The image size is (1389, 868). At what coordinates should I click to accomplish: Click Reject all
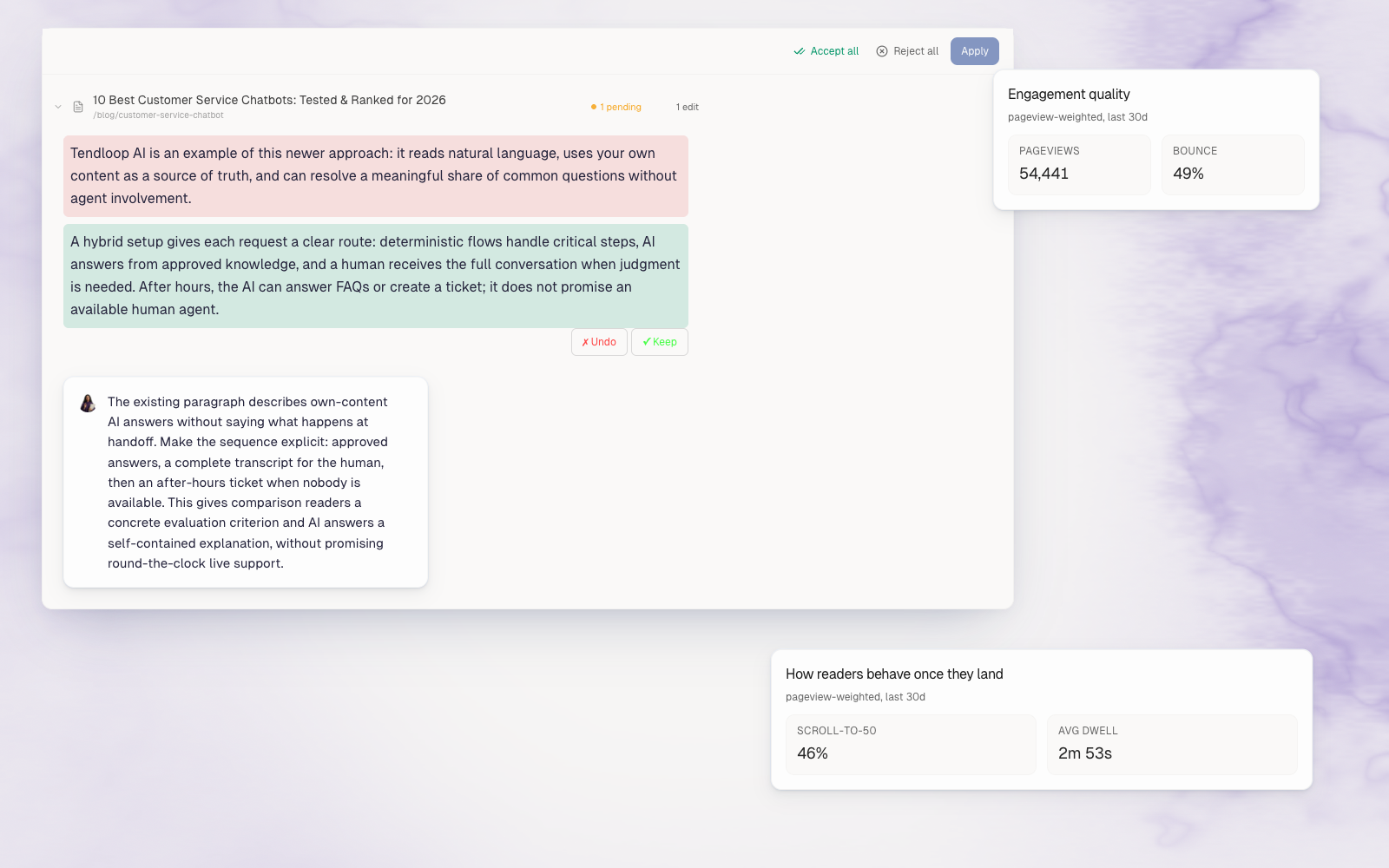907,51
